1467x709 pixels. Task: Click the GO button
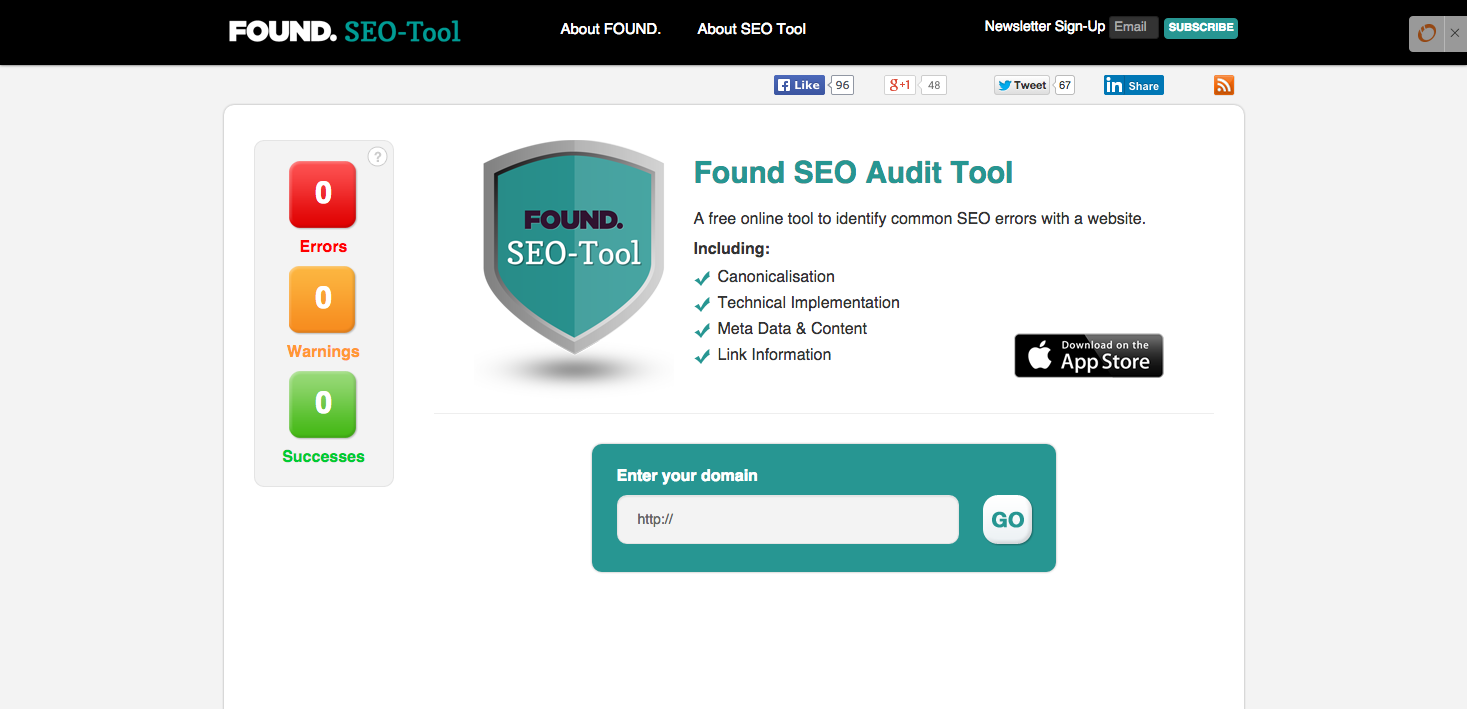pos(1007,520)
